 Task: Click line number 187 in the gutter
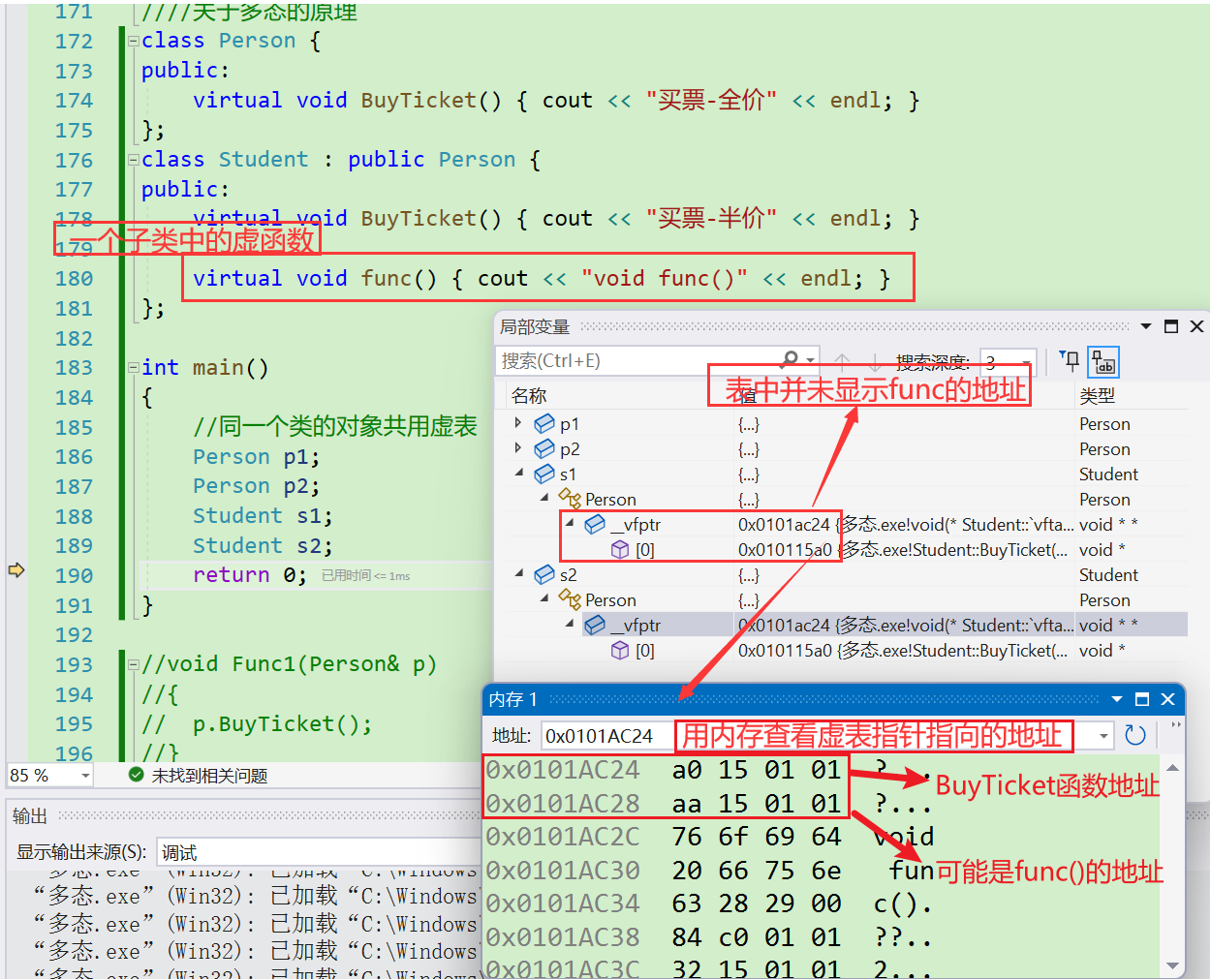click(x=74, y=486)
